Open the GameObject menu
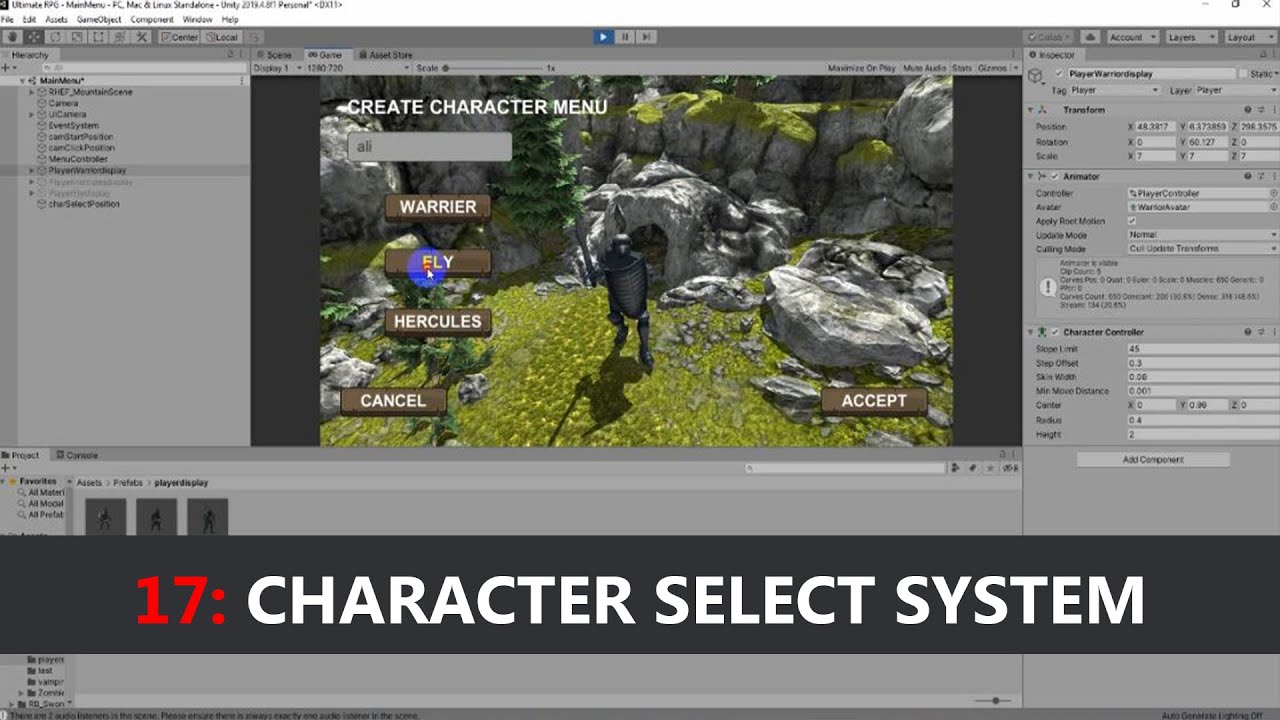This screenshot has width=1280, height=720. pos(99,19)
